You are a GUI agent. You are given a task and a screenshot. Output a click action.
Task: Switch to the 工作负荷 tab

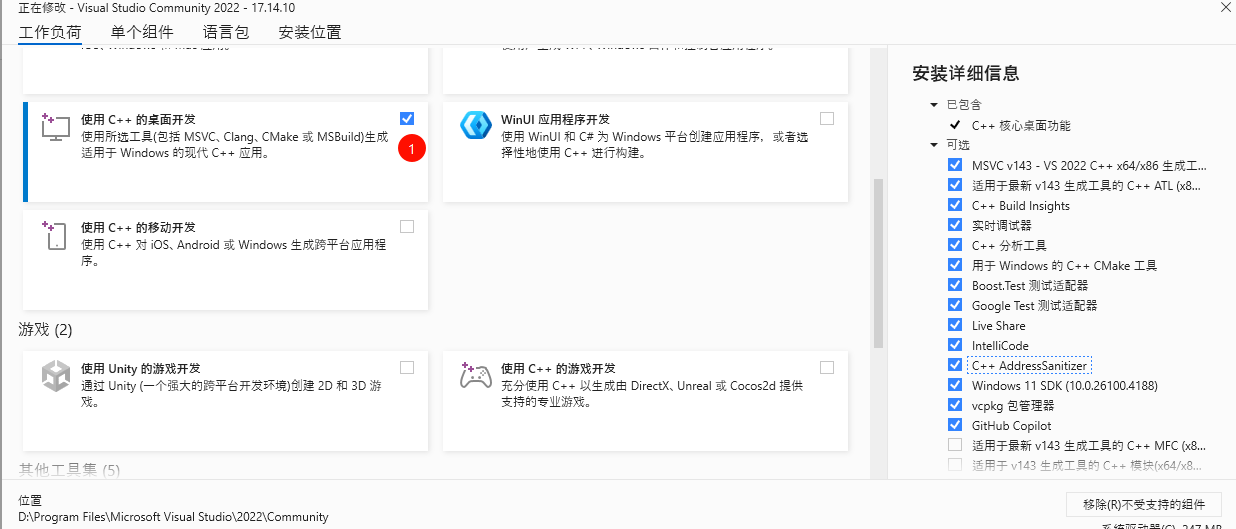[50, 32]
